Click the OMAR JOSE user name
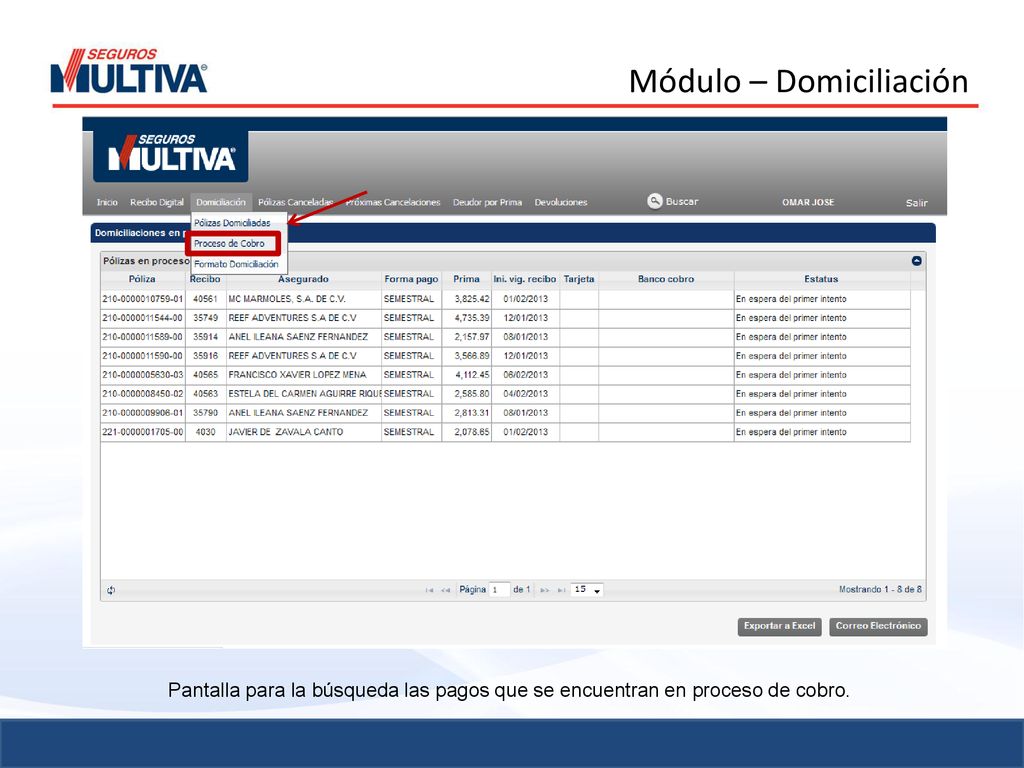The image size is (1024, 768). pos(808,202)
